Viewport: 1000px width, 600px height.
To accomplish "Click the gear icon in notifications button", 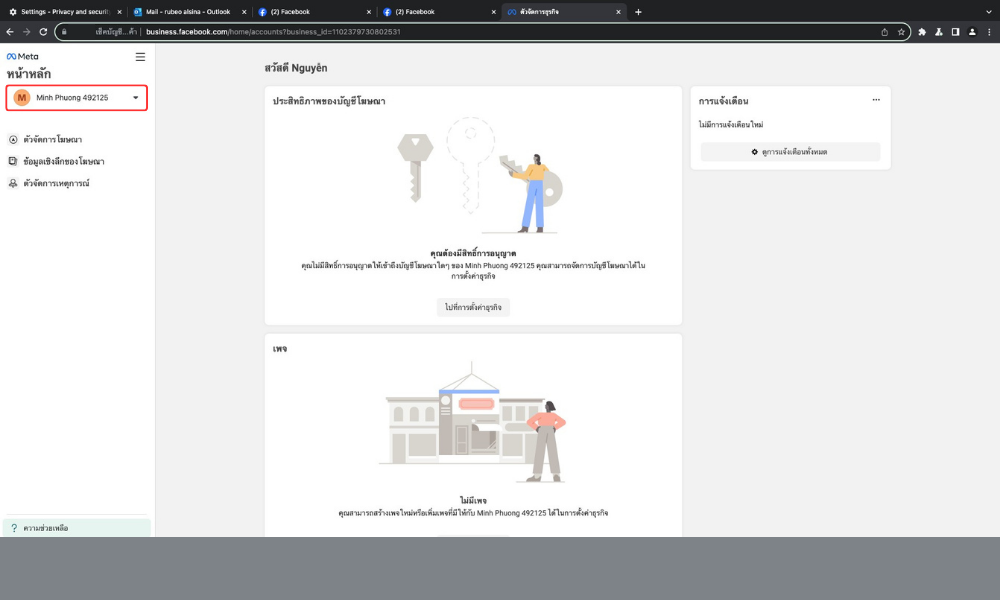I will [754, 152].
